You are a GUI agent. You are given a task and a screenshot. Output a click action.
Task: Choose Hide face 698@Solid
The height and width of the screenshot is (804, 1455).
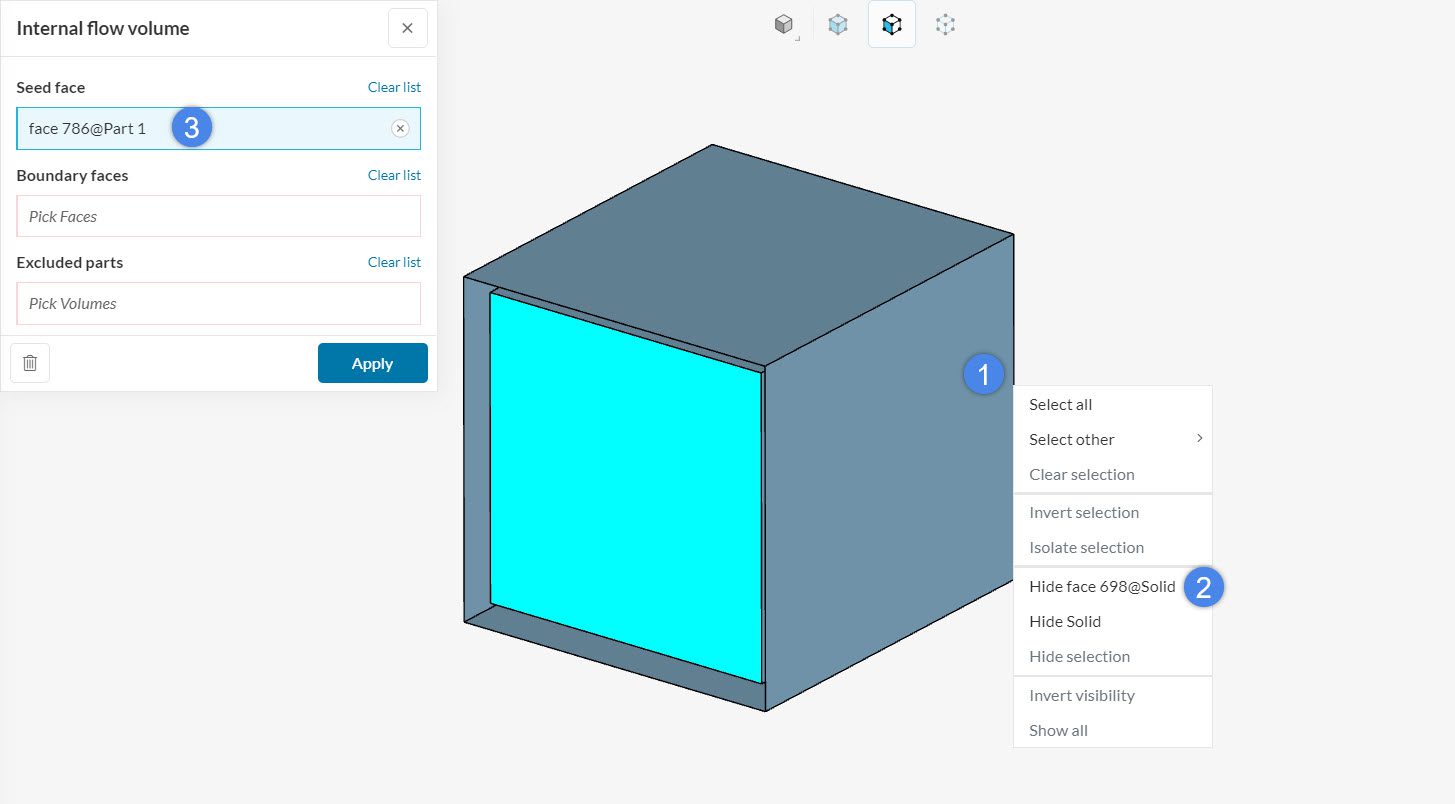pyautogui.click(x=1101, y=587)
